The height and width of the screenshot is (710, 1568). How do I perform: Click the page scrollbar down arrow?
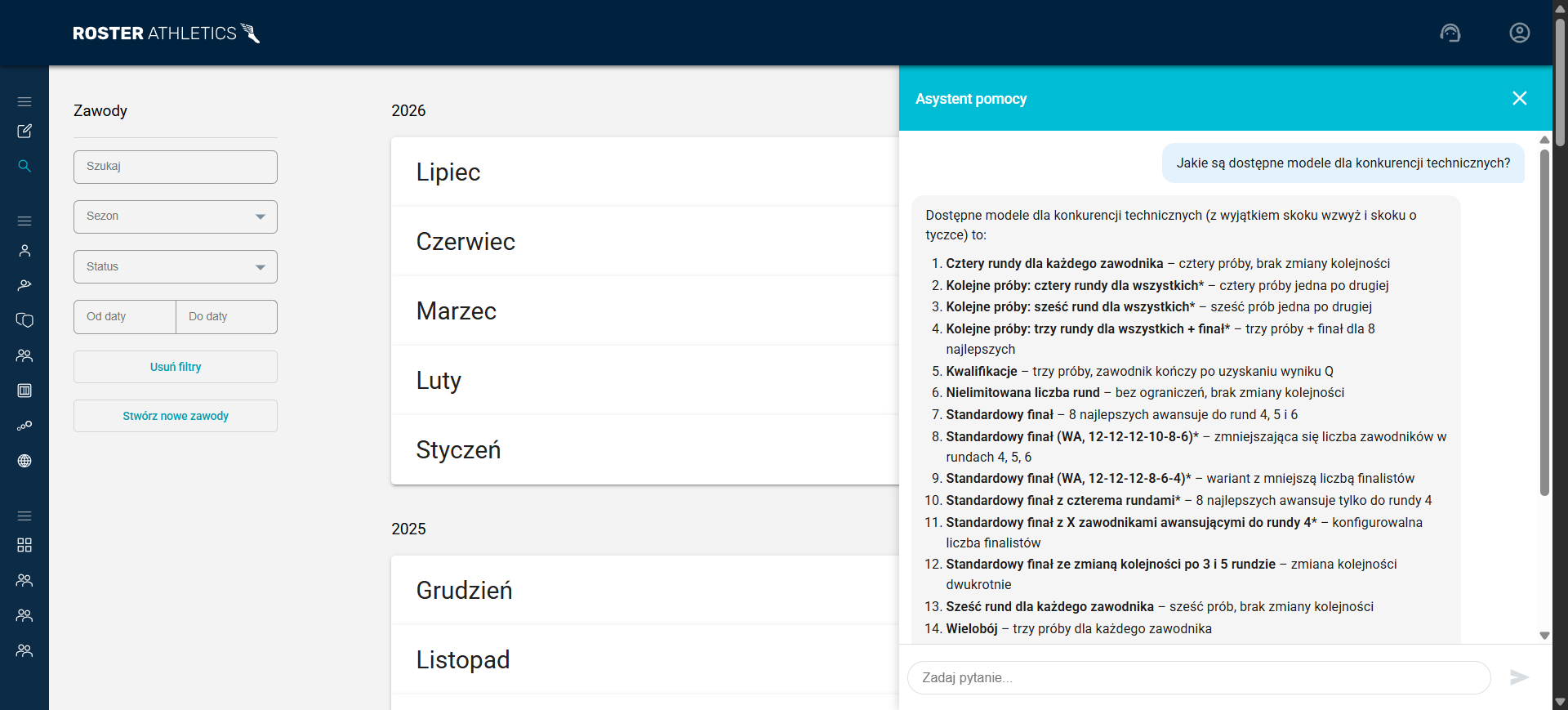1561,703
